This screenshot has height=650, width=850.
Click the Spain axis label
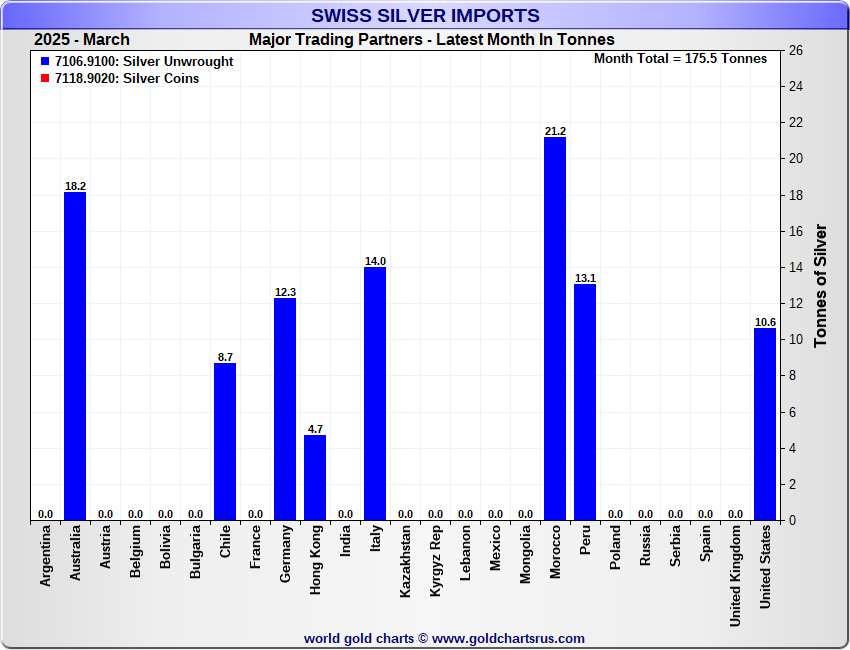pyautogui.click(x=705, y=543)
